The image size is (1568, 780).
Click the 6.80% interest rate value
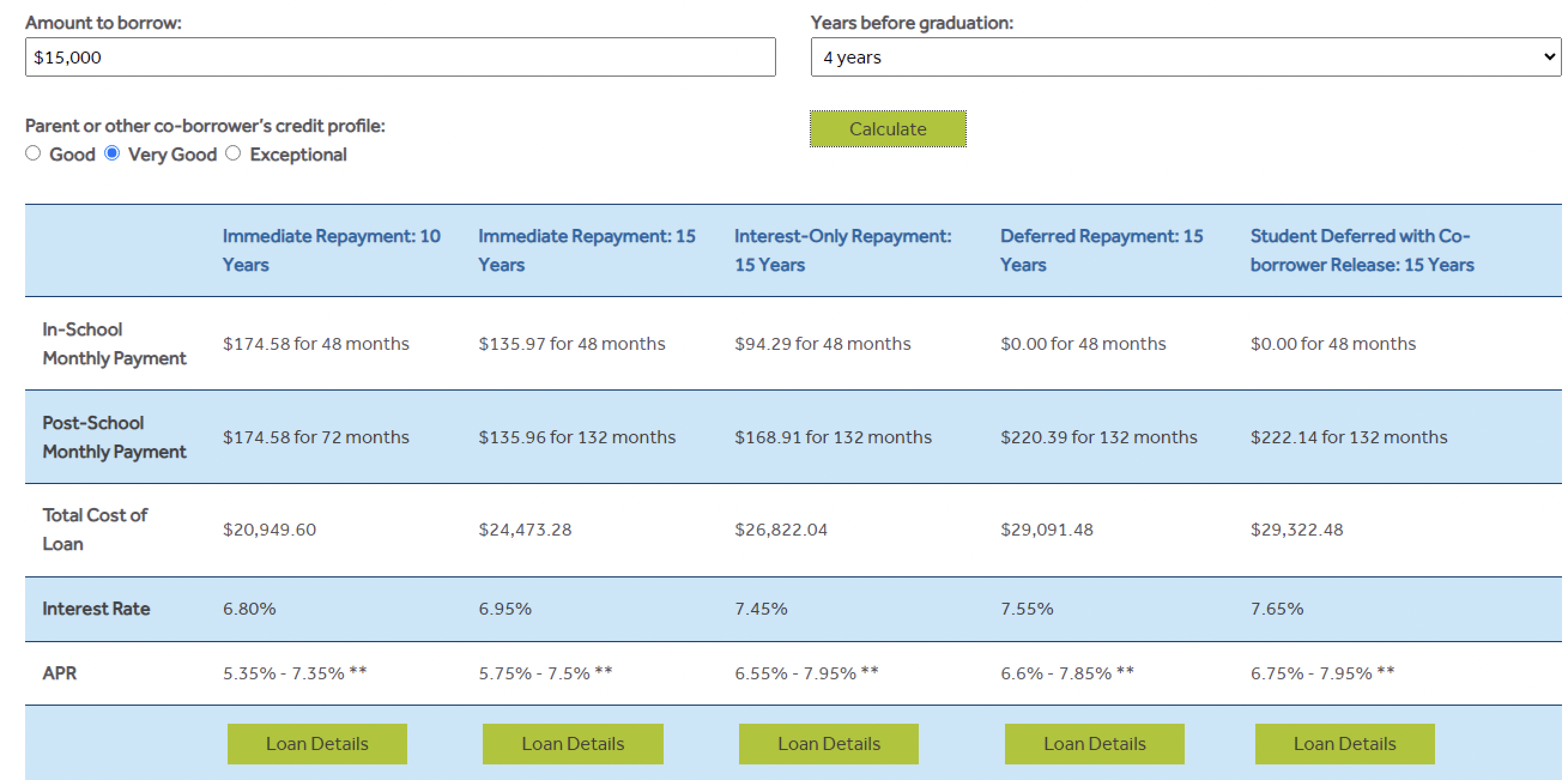pyautogui.click(x=250, y=609)
